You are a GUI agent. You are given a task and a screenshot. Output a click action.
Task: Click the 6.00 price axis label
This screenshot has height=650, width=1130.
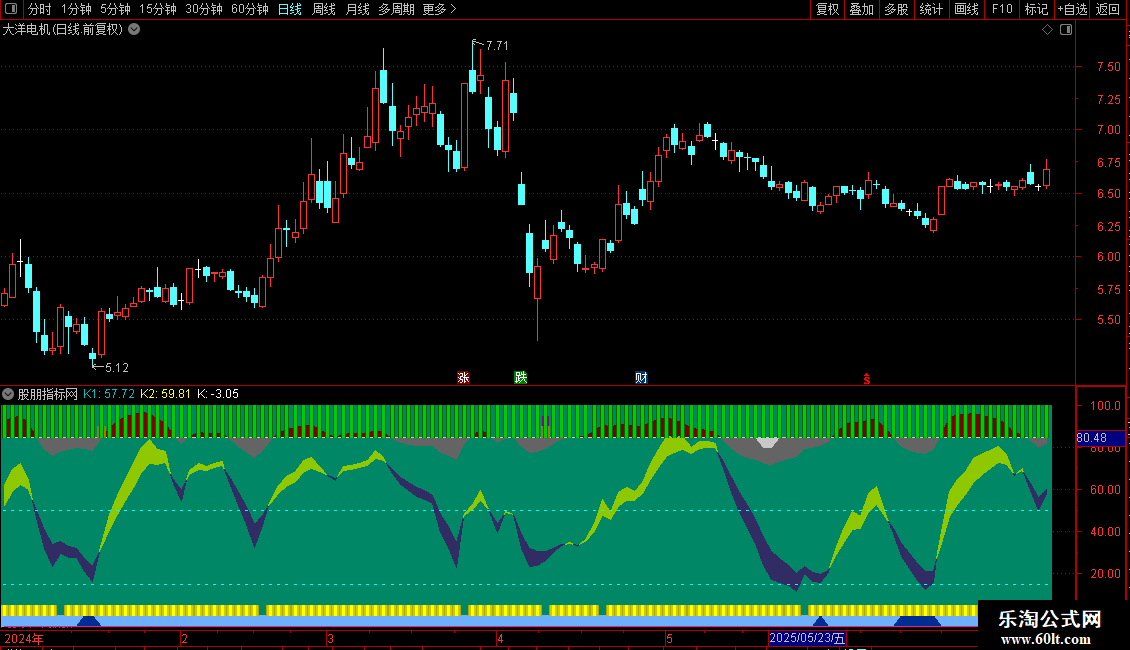[x=1108, y=257]
